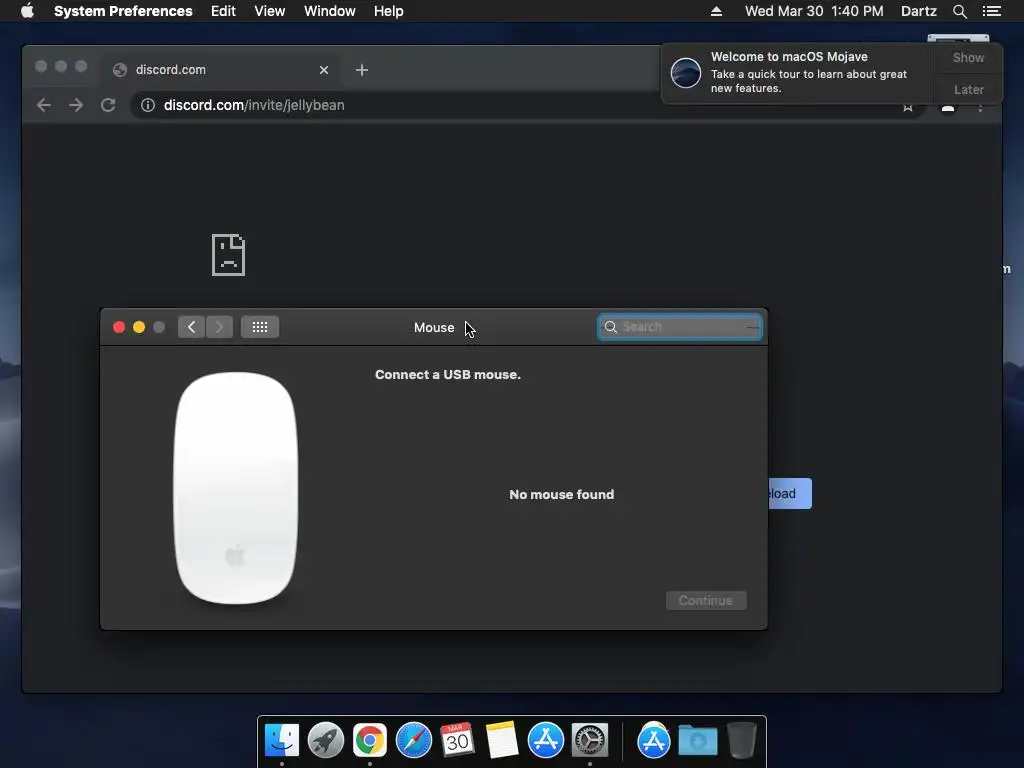
Task: Open the Help menu
Action: click(389, 11)
